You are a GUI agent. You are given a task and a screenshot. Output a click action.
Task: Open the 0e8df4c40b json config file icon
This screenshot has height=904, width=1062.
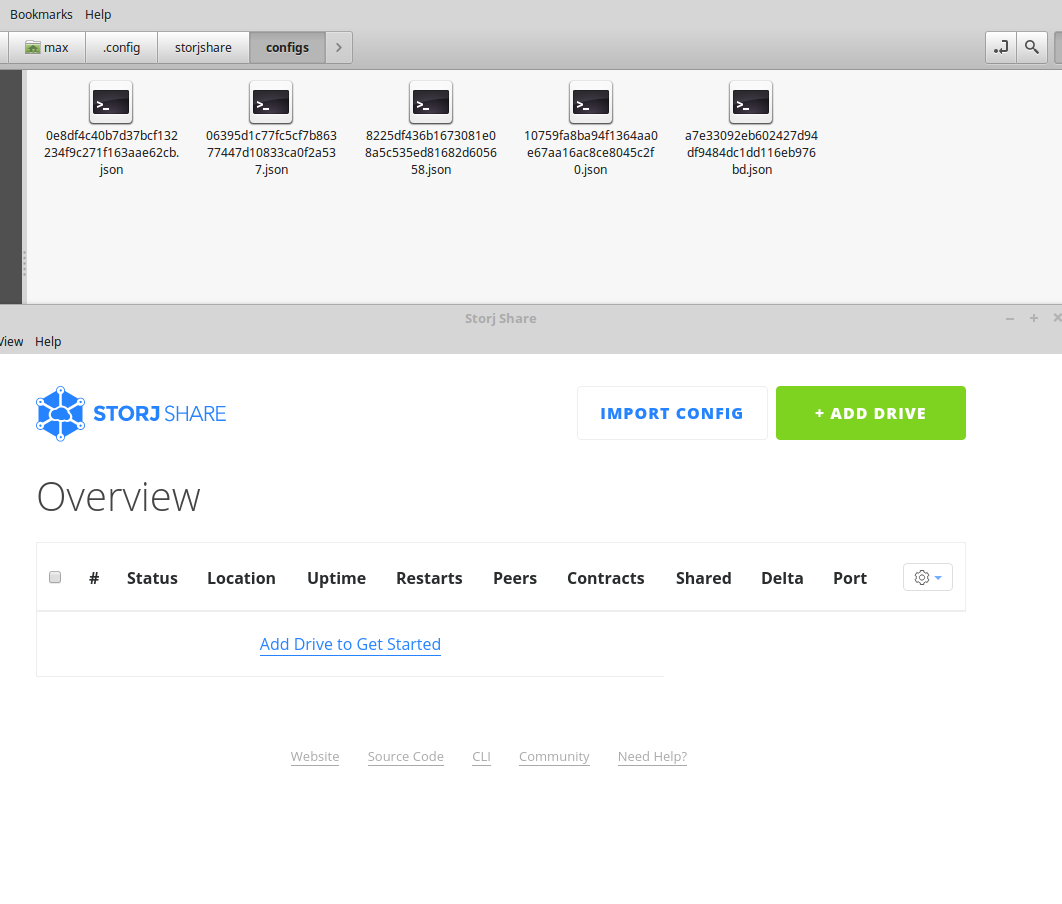[x=111, y=101]
